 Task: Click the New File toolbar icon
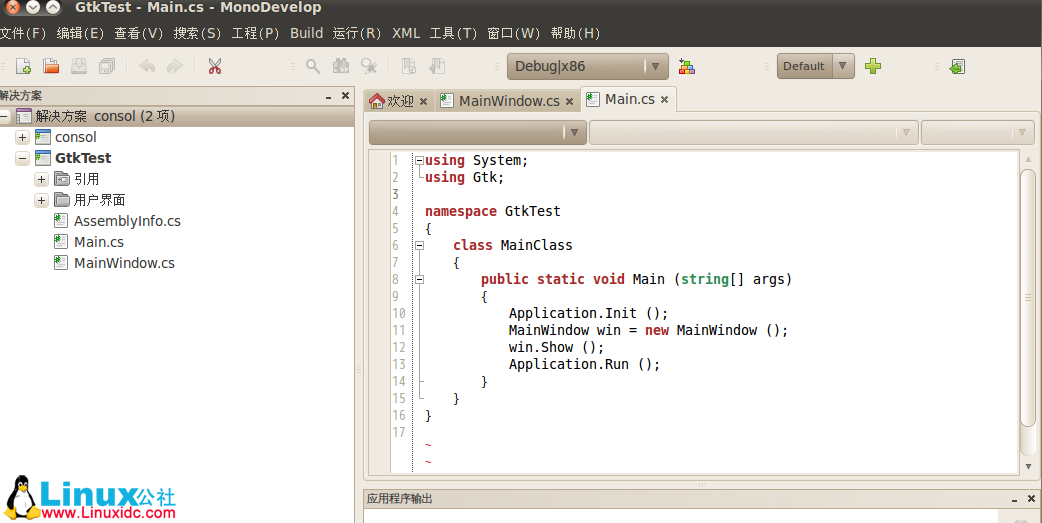(23, 67)
